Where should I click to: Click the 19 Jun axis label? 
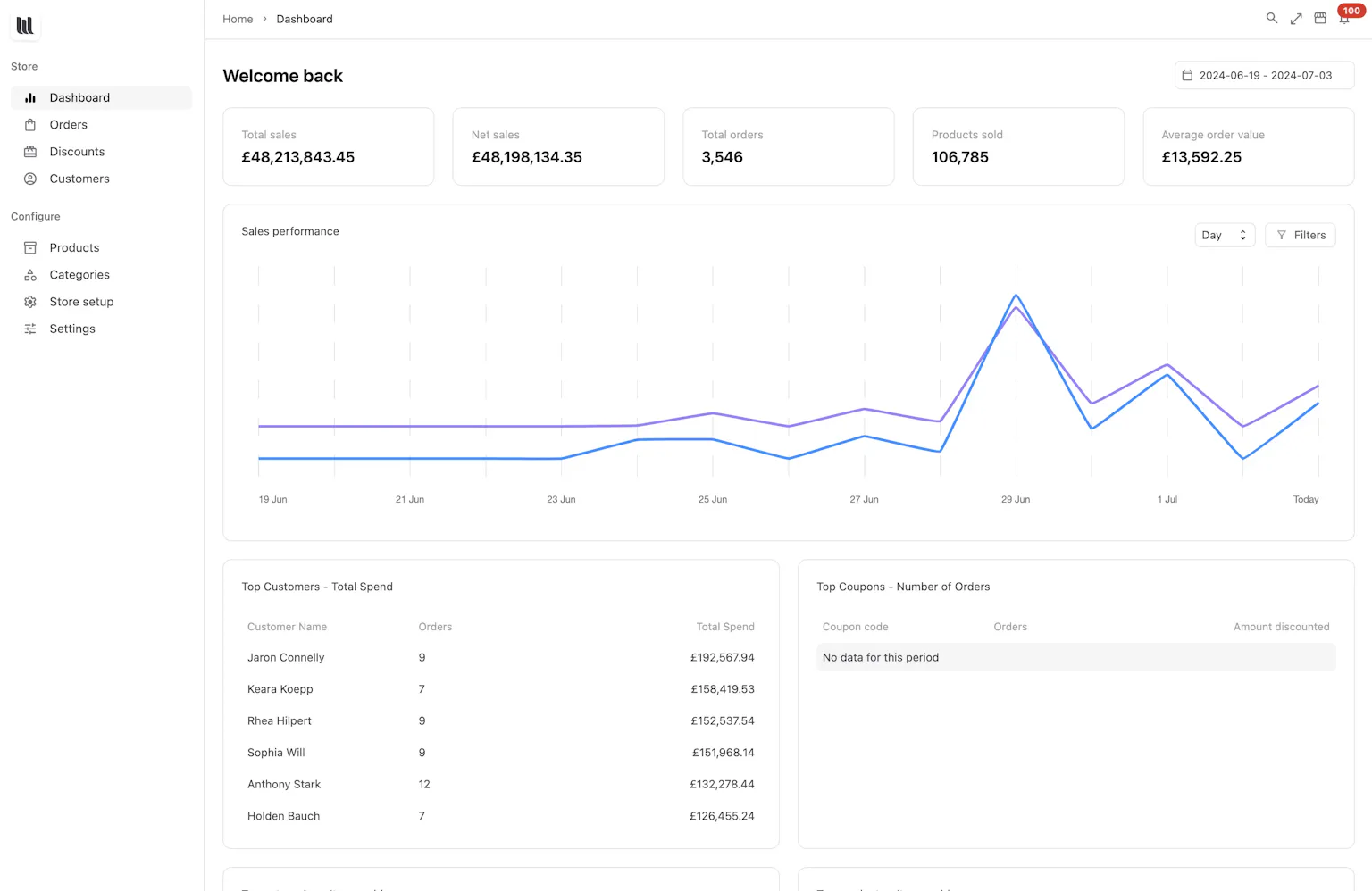tap(272, 499)
